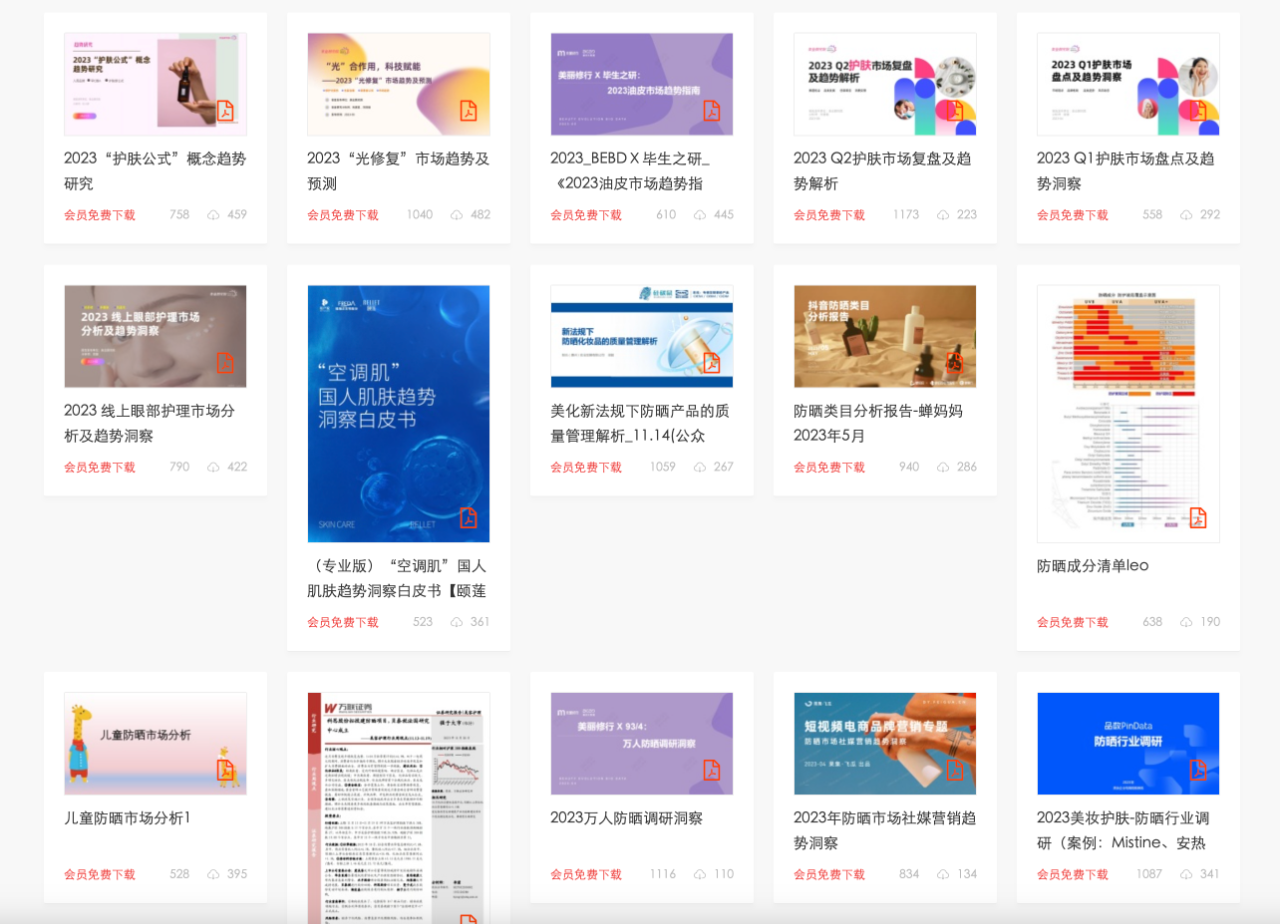Click PDF icon on 2023油皮市场趋势指南 thumbnail
Image resolution: width=1280 pixels, height=924 pixels.
(712, 111)
